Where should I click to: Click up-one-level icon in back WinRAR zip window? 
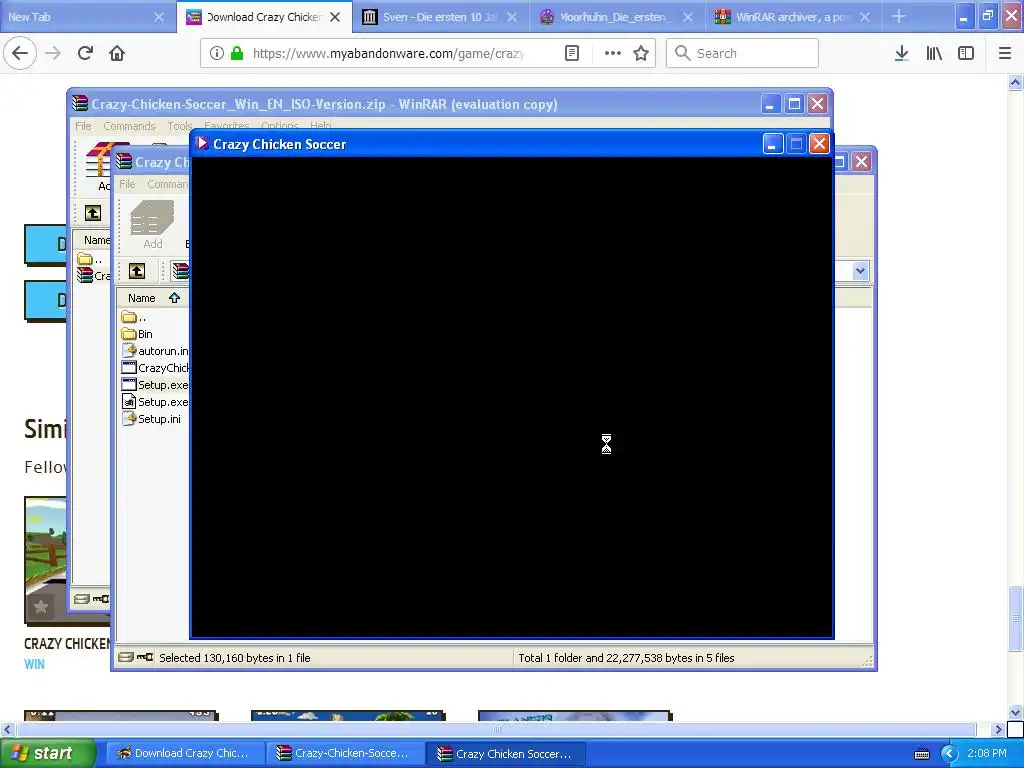click(93, 213)
